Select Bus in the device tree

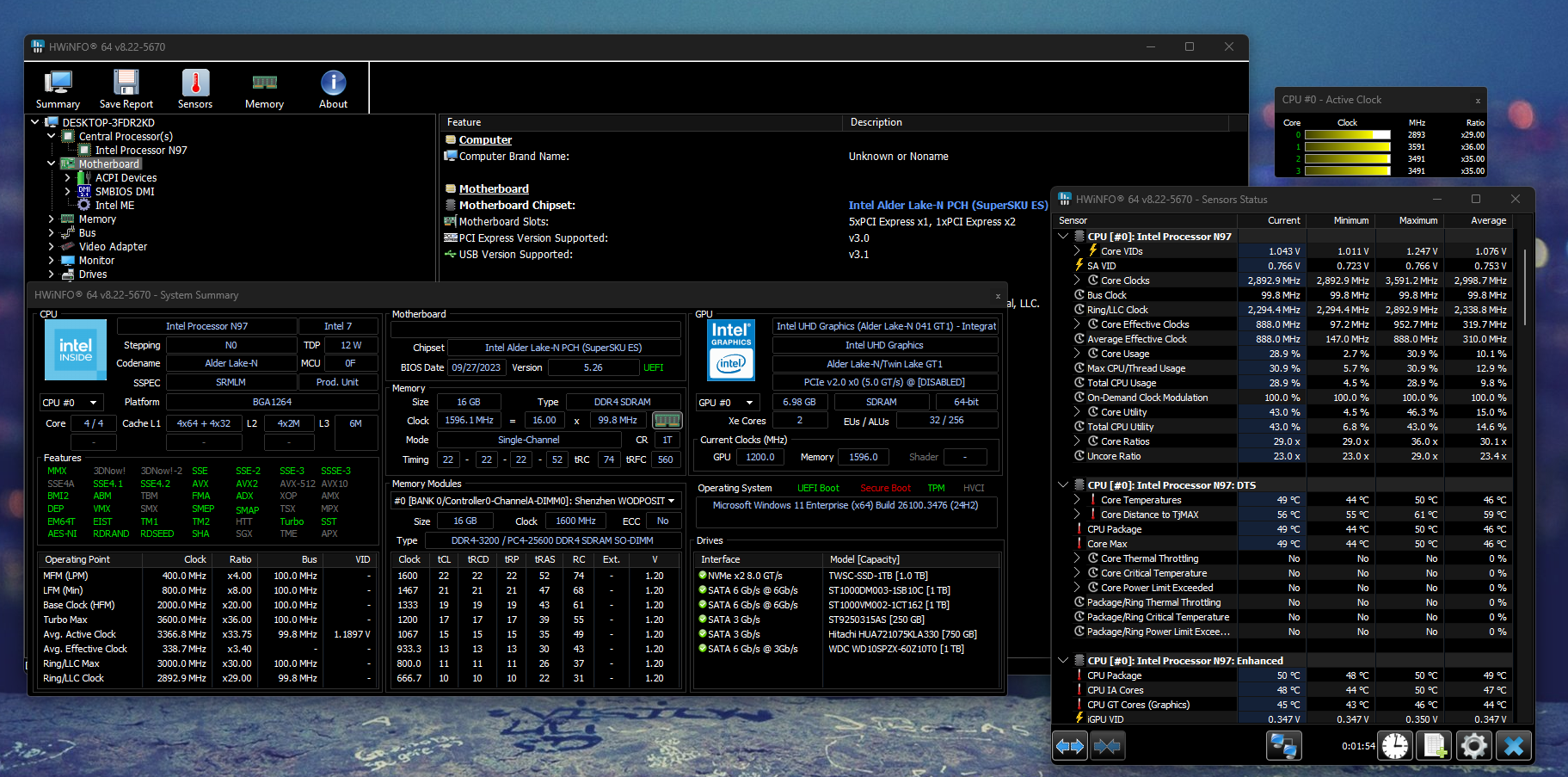click(x=87, y=232)
